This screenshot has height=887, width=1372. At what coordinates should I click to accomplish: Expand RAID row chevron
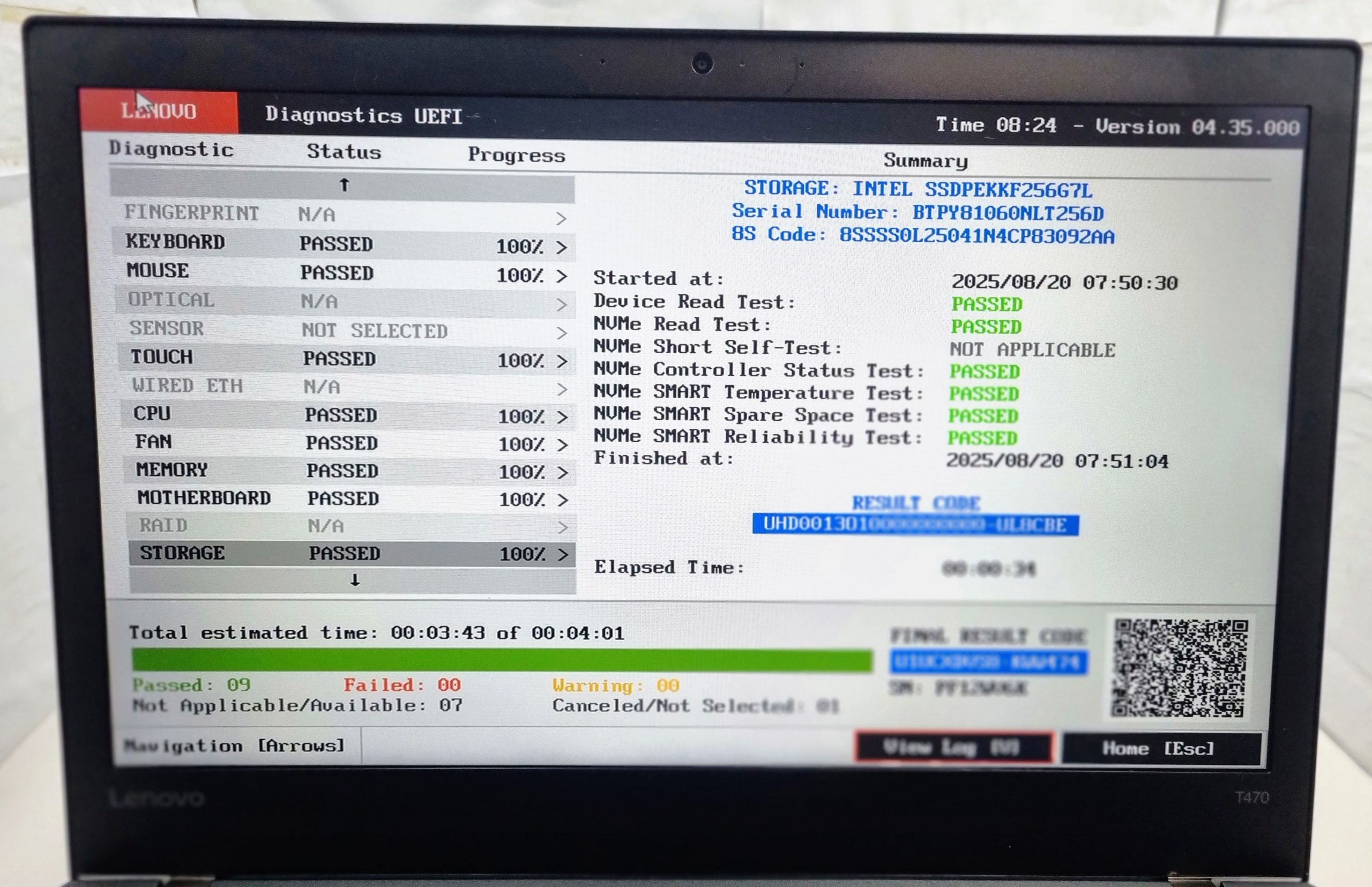point(563,527)
